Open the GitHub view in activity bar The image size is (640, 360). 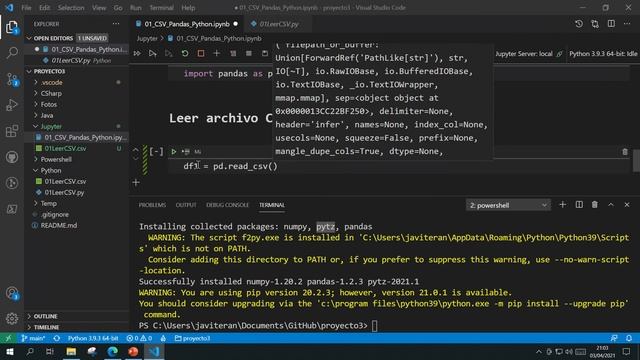[12, 157]
